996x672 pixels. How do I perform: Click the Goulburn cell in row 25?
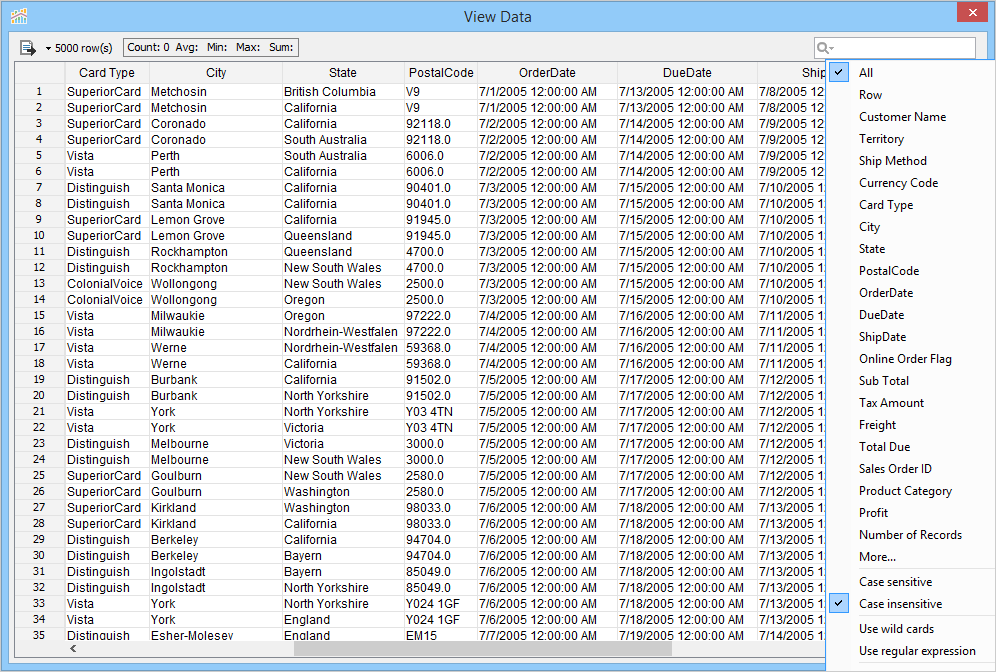(216, 476)
